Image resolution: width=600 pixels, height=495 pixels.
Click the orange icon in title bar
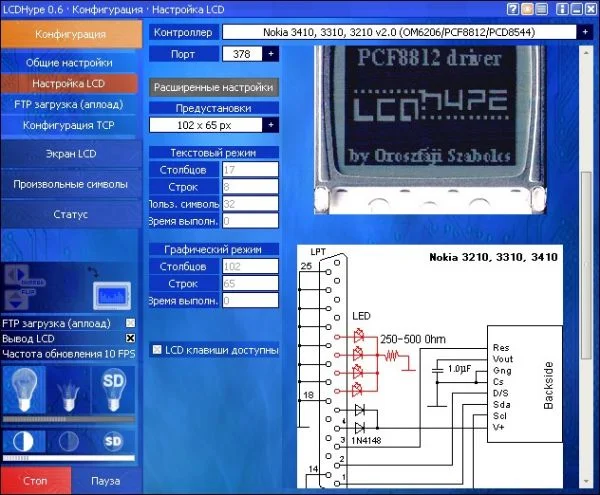pyautogui.click(x=527, y=9)
